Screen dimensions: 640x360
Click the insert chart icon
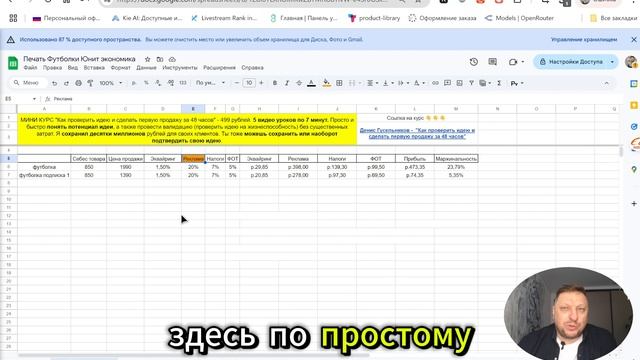[459, 83]
